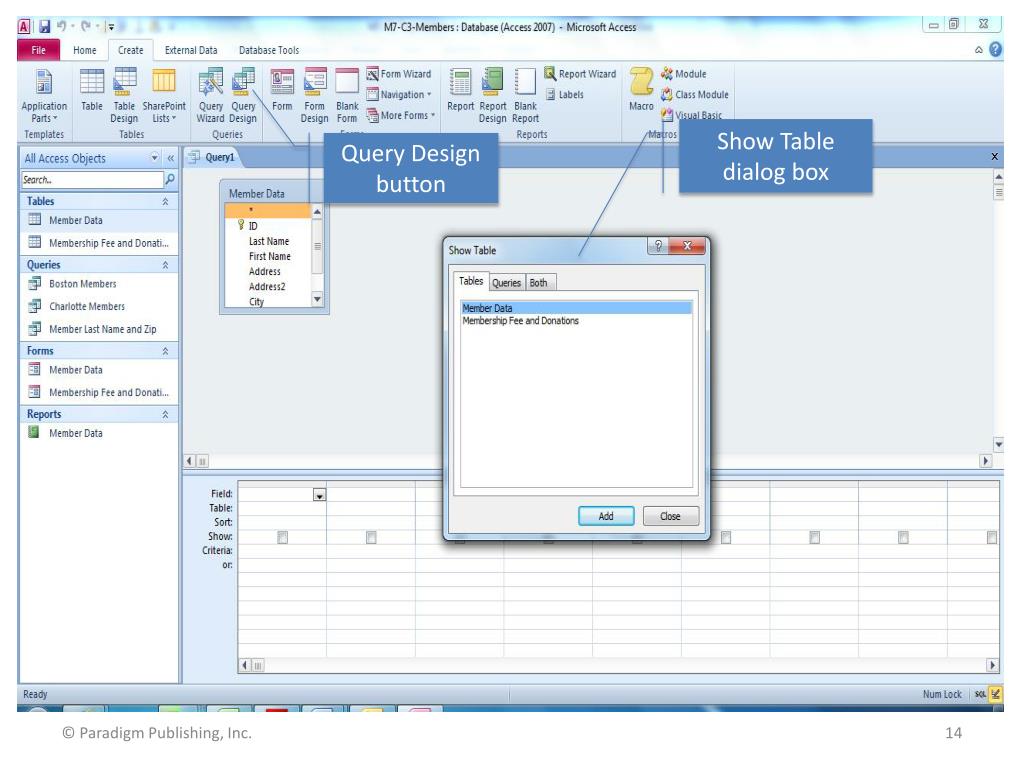This screenshot has height=768, width=1024.
Task: Select Member Data in Show Table list
Action: 576,308
